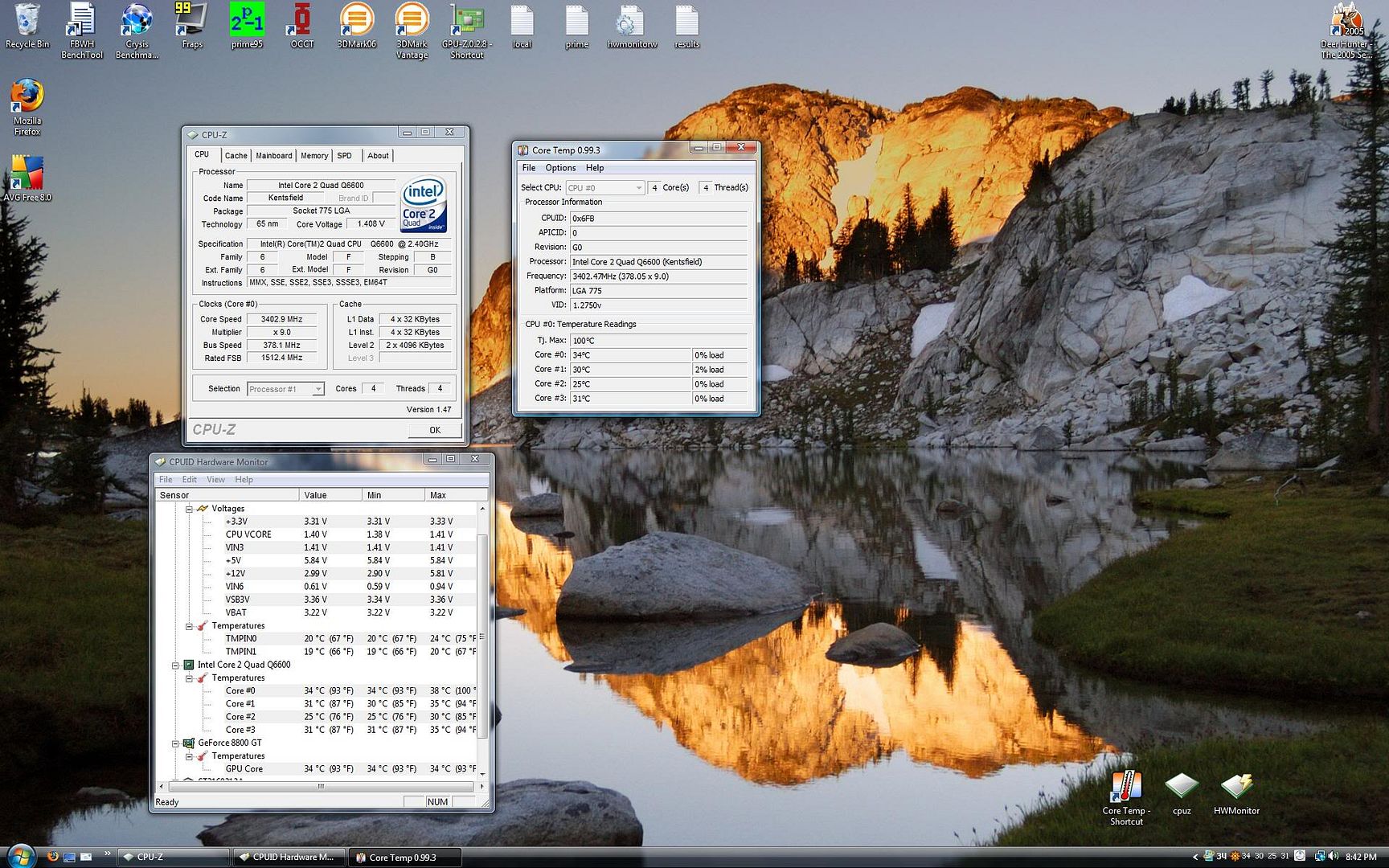Click the OK button in CPU-Z
This screenshot has height=868, width=1389.
(x=435, y=430)
